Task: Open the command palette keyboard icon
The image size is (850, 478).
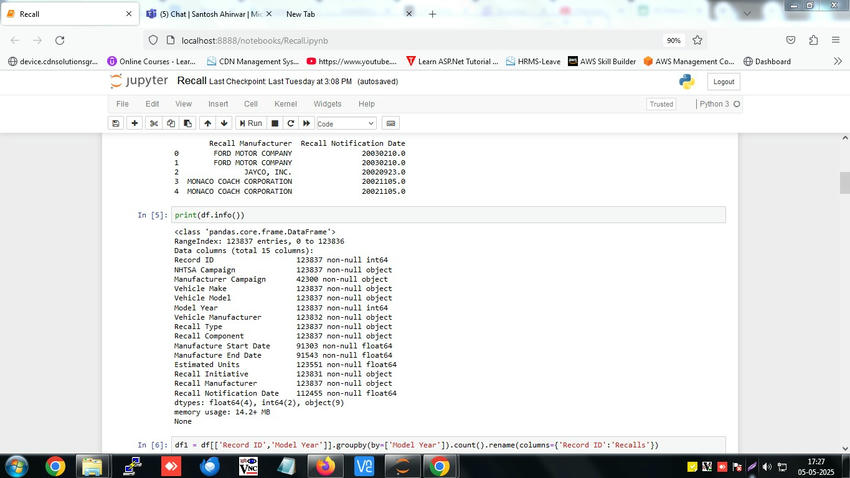Action: [x=390, y=124]
